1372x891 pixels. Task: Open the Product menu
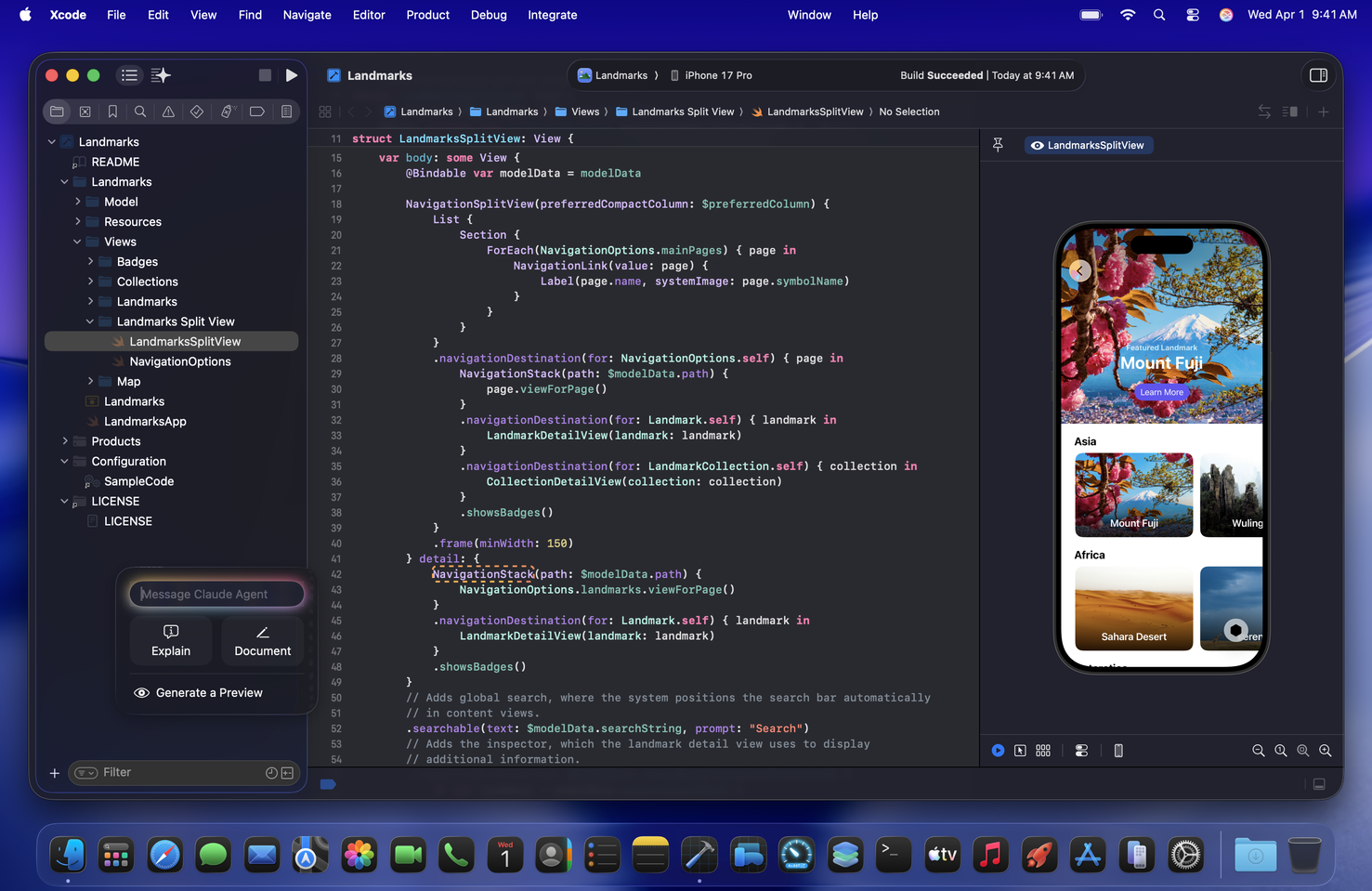tap(427, 15)
